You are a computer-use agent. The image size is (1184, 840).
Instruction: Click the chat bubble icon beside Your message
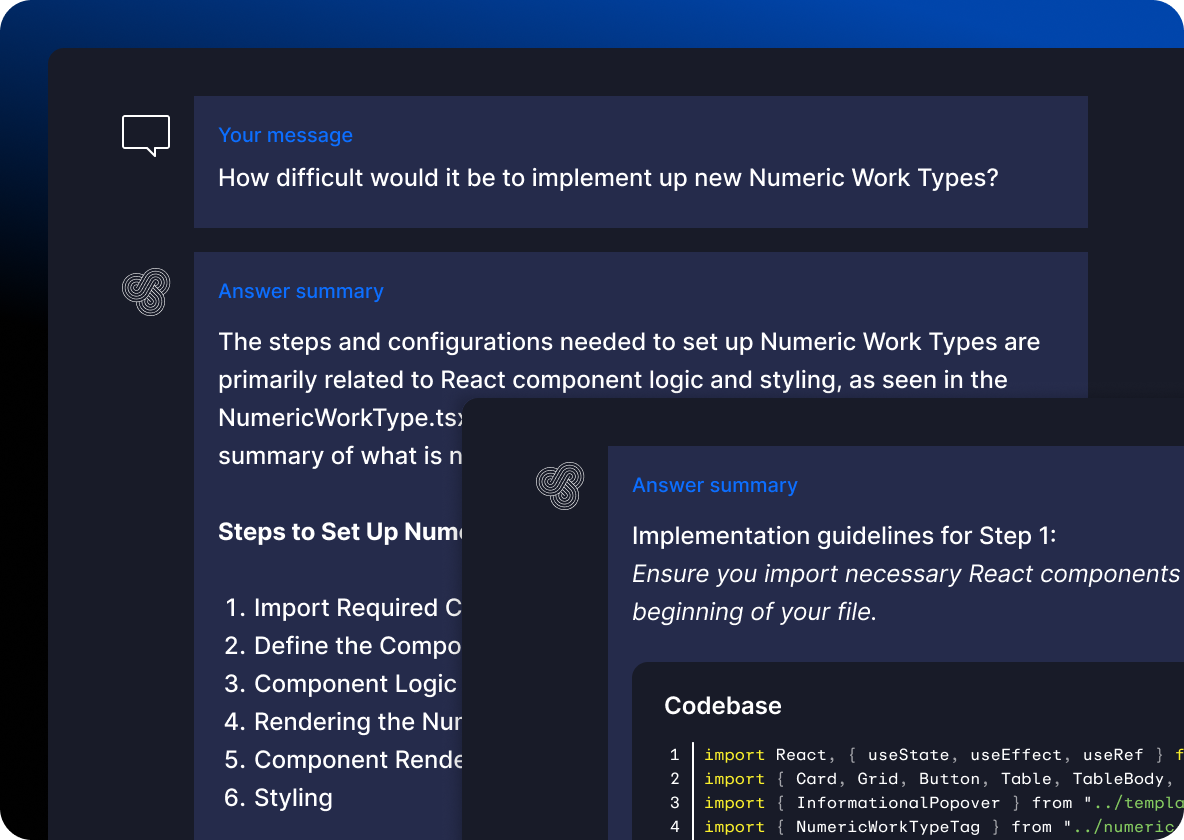coord(146,135)
